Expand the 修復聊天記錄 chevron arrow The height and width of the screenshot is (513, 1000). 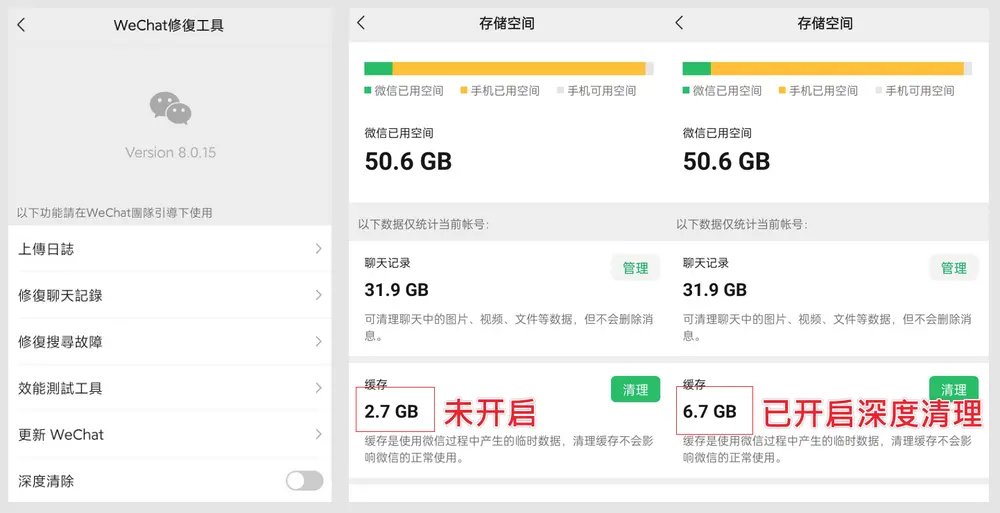pos(318,295)
